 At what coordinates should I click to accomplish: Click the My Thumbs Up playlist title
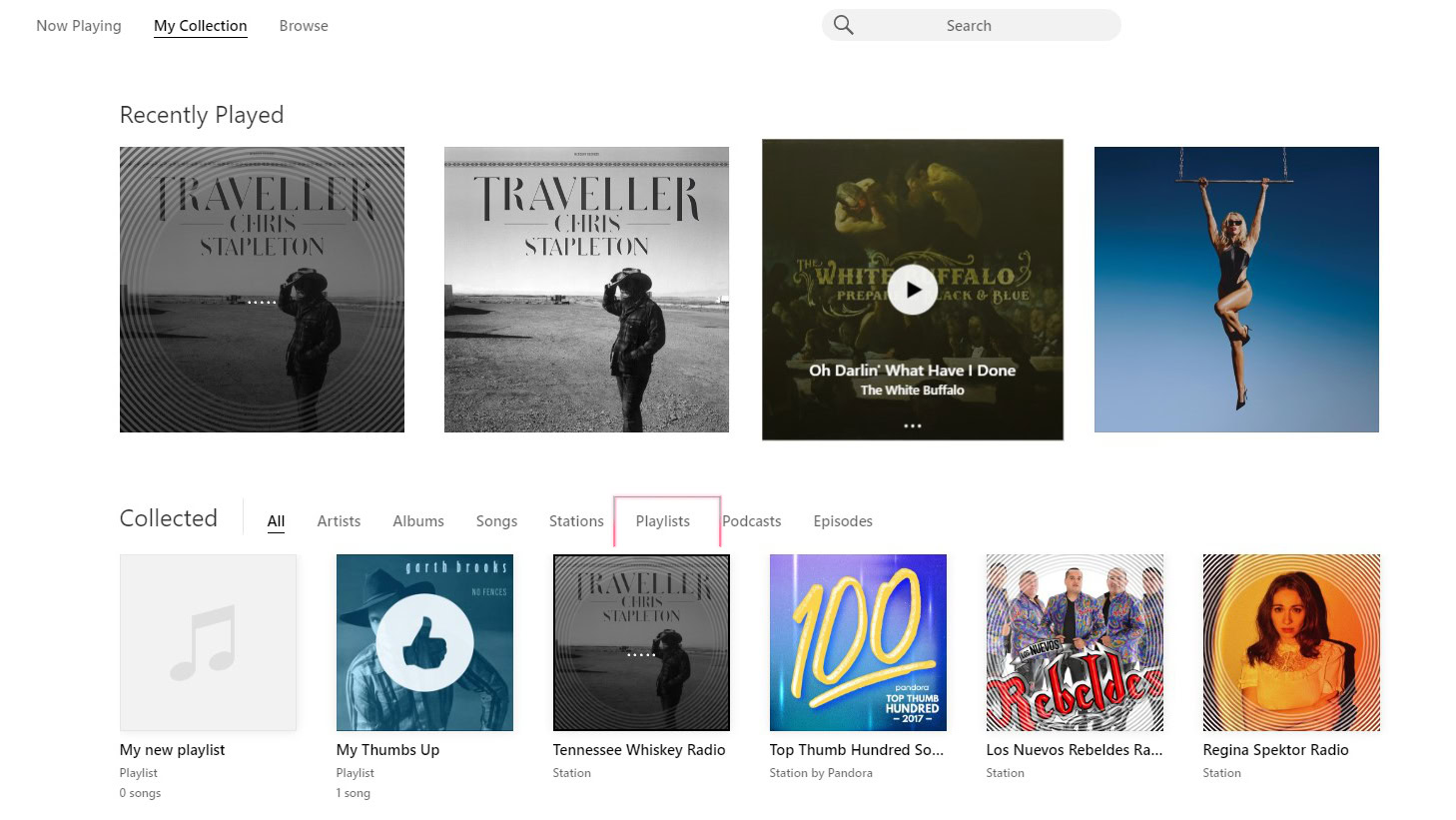point(387,750)
